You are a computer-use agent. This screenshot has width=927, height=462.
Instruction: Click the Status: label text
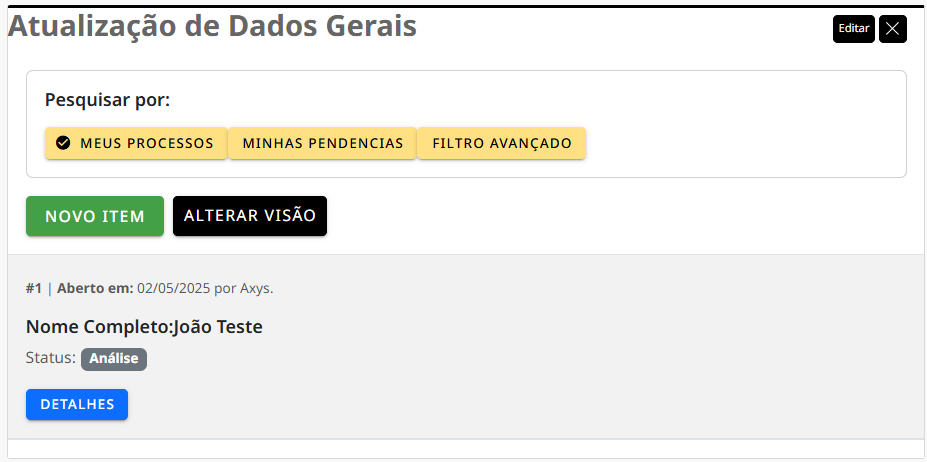(51, 358)
